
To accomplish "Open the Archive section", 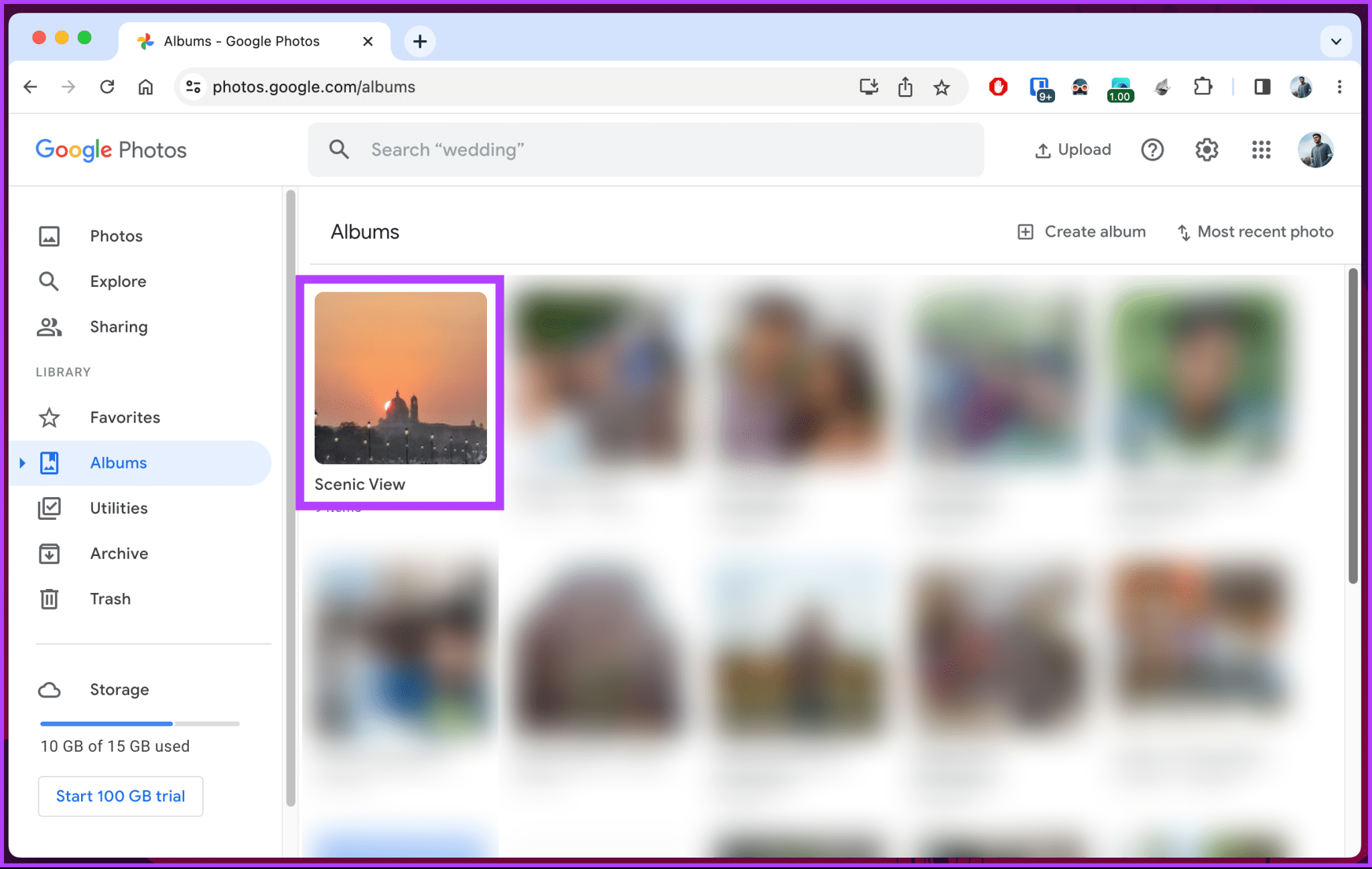I will pyautogui.click(x=119, y=553).
